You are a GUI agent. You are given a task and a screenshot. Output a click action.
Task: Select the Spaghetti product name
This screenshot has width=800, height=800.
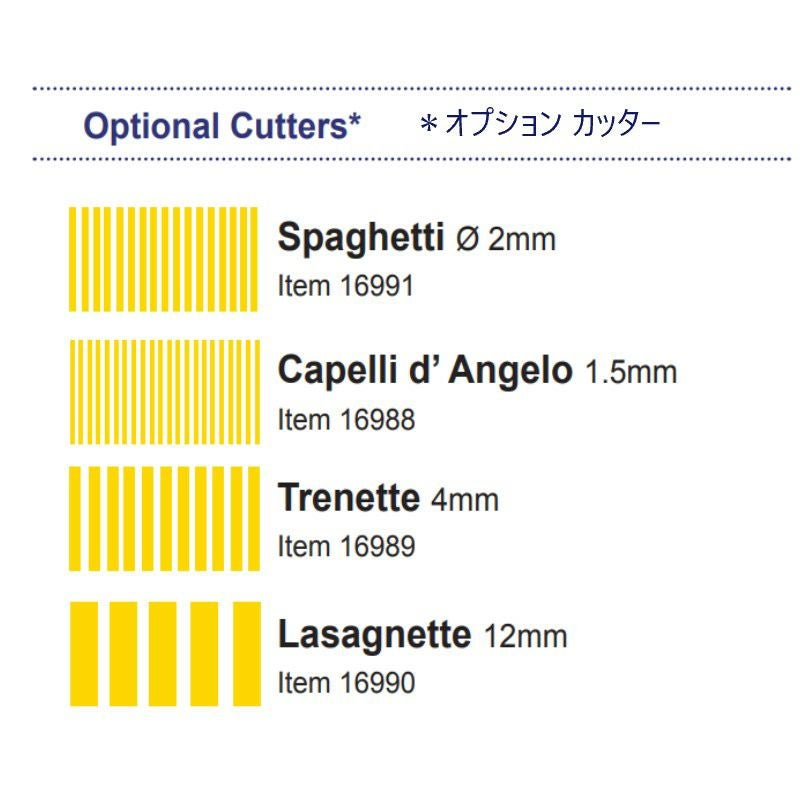(x=360, y=238)
